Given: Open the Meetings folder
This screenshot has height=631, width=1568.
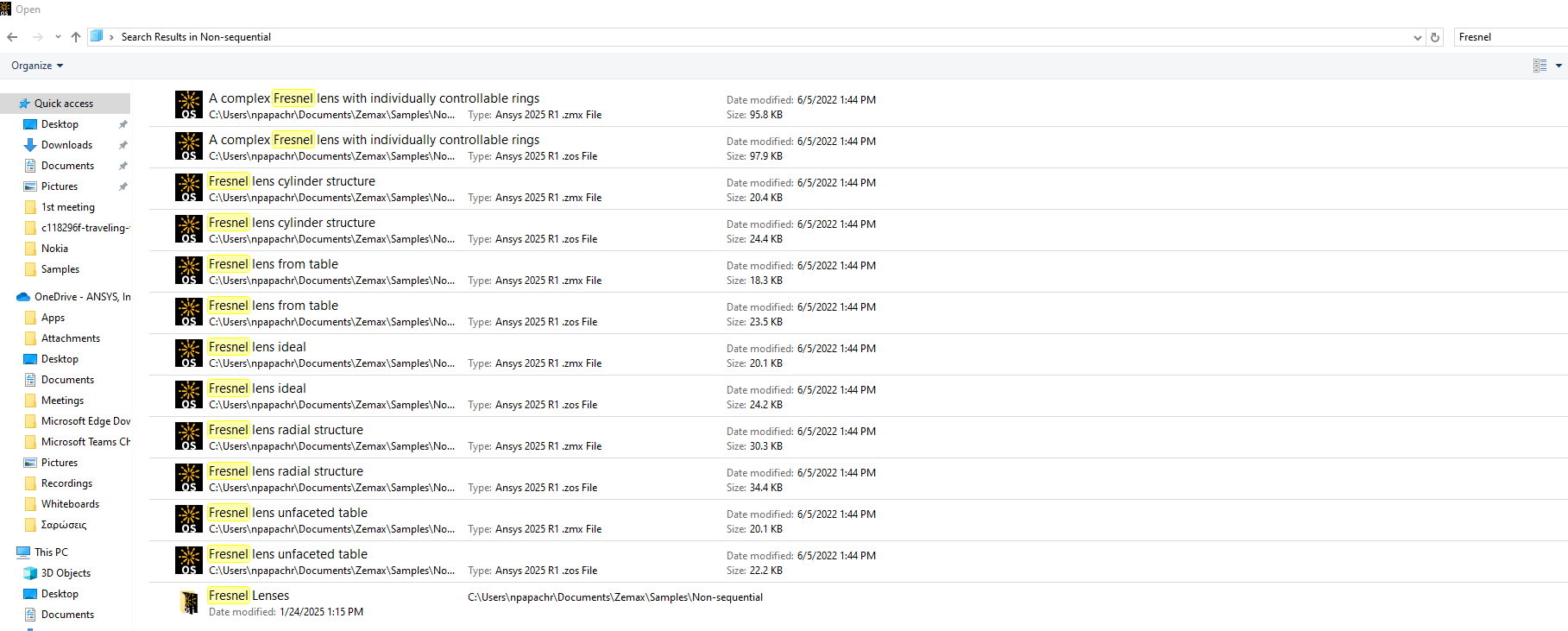Looking at the screenshot, I should 62,401.
